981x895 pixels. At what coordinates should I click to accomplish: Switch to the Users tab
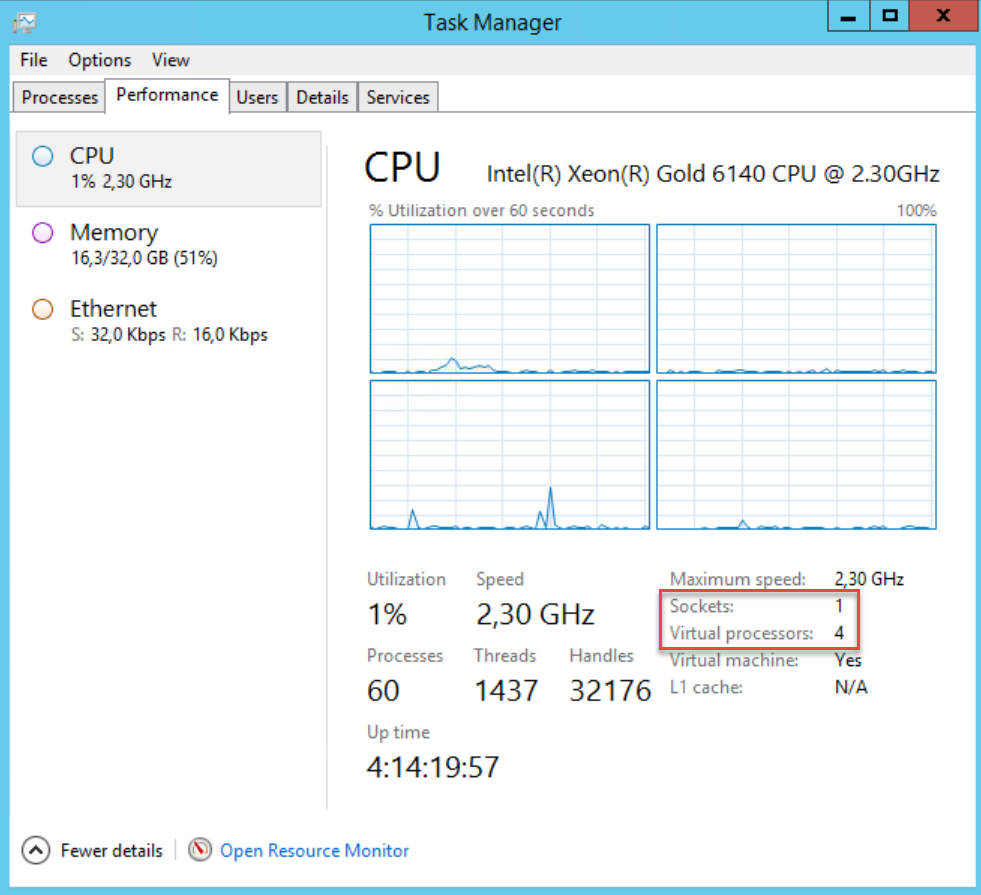(257, 97)
